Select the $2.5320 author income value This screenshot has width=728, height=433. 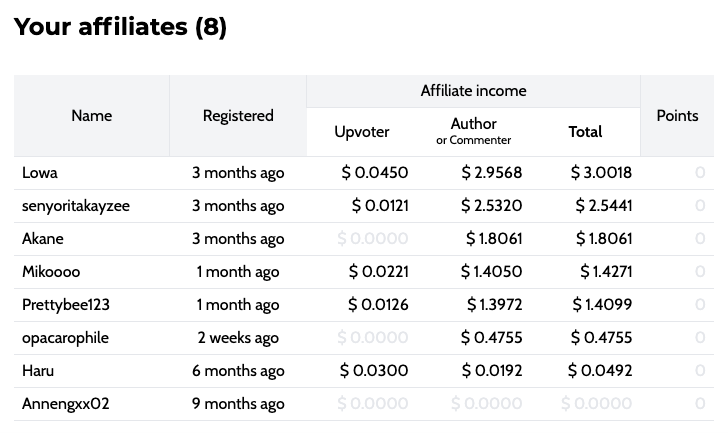pyautogui.click(x=492, y=206)
